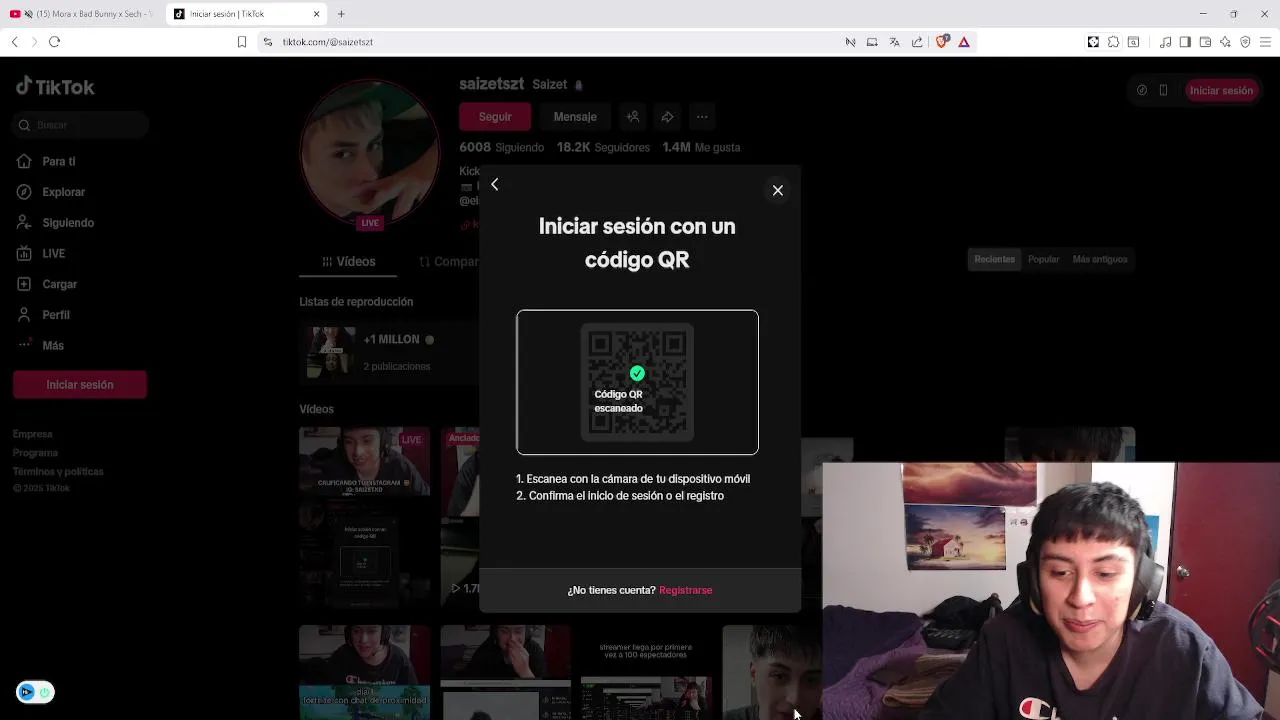Click the TikTok logo in the sidebar
Screen dimensions: 1280x720
(x=55, y=87)
